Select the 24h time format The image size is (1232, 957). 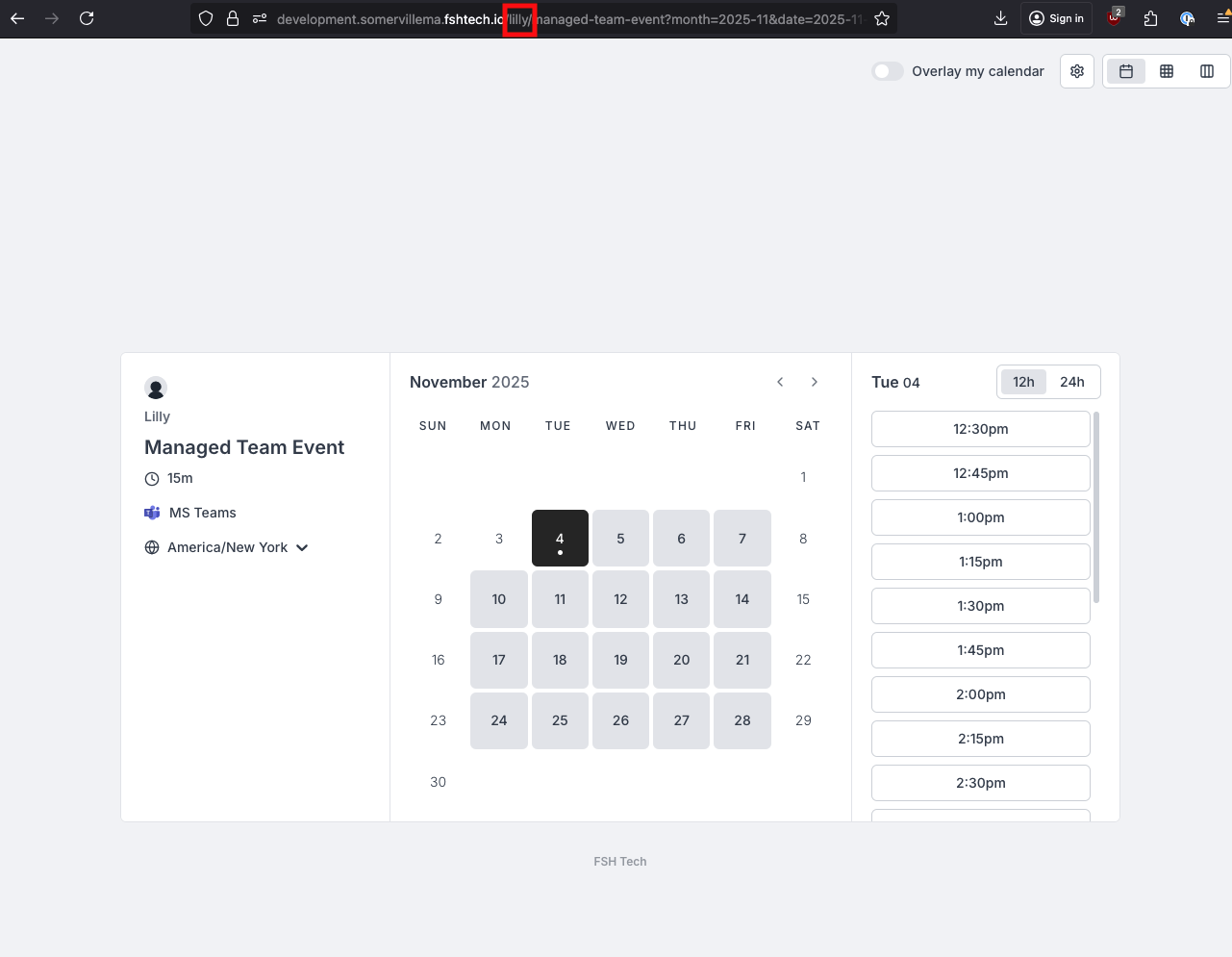(x=1071, y=382)
